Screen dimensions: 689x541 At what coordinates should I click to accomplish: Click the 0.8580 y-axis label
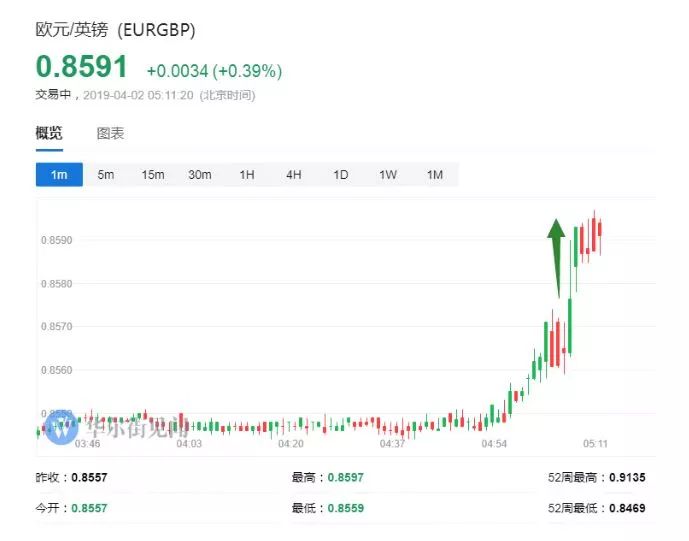click(x=57, y=284)
